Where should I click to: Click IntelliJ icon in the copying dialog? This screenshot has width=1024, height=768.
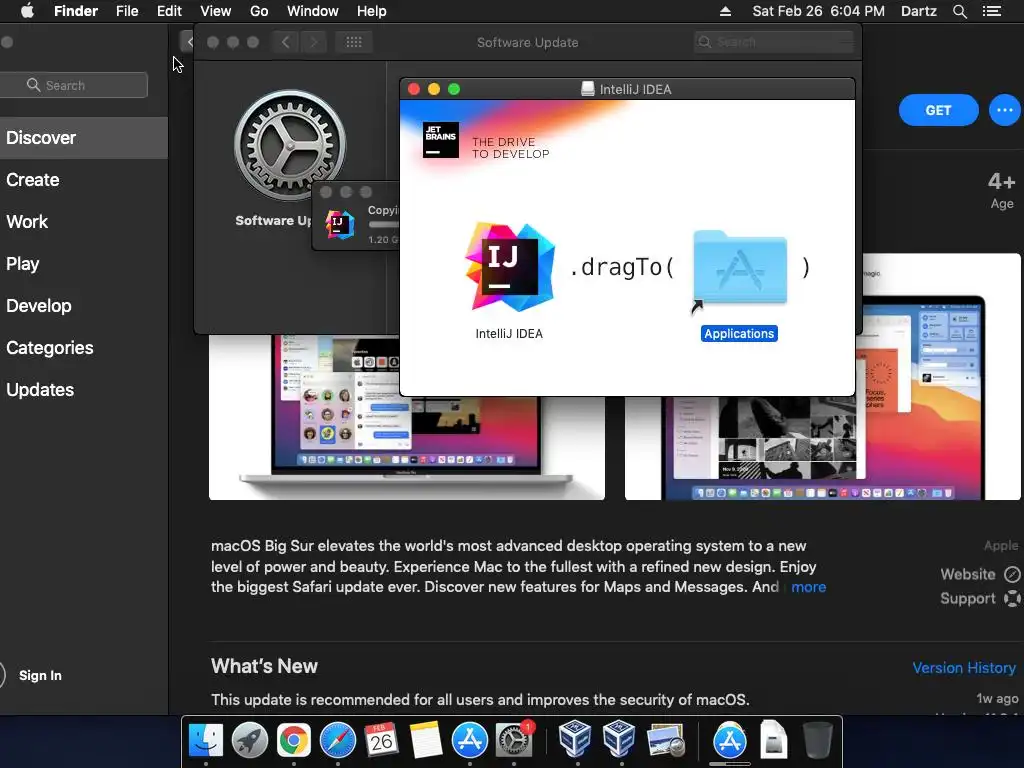coord(340,225)
